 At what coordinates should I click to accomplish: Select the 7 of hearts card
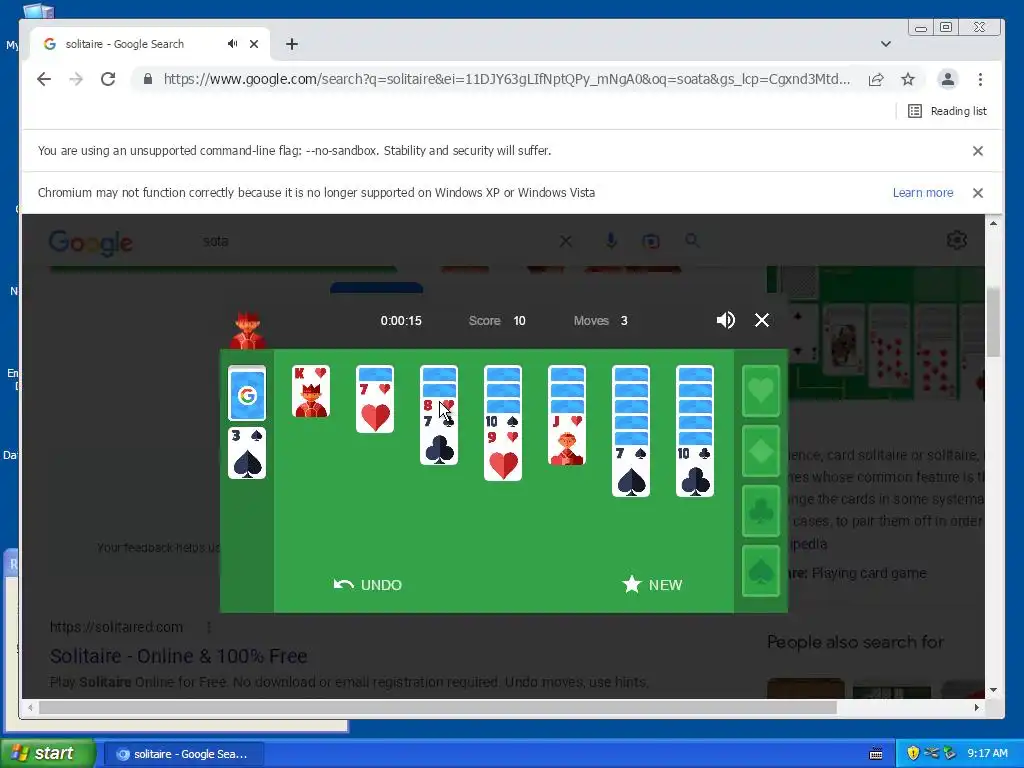(x=375, y=407)
